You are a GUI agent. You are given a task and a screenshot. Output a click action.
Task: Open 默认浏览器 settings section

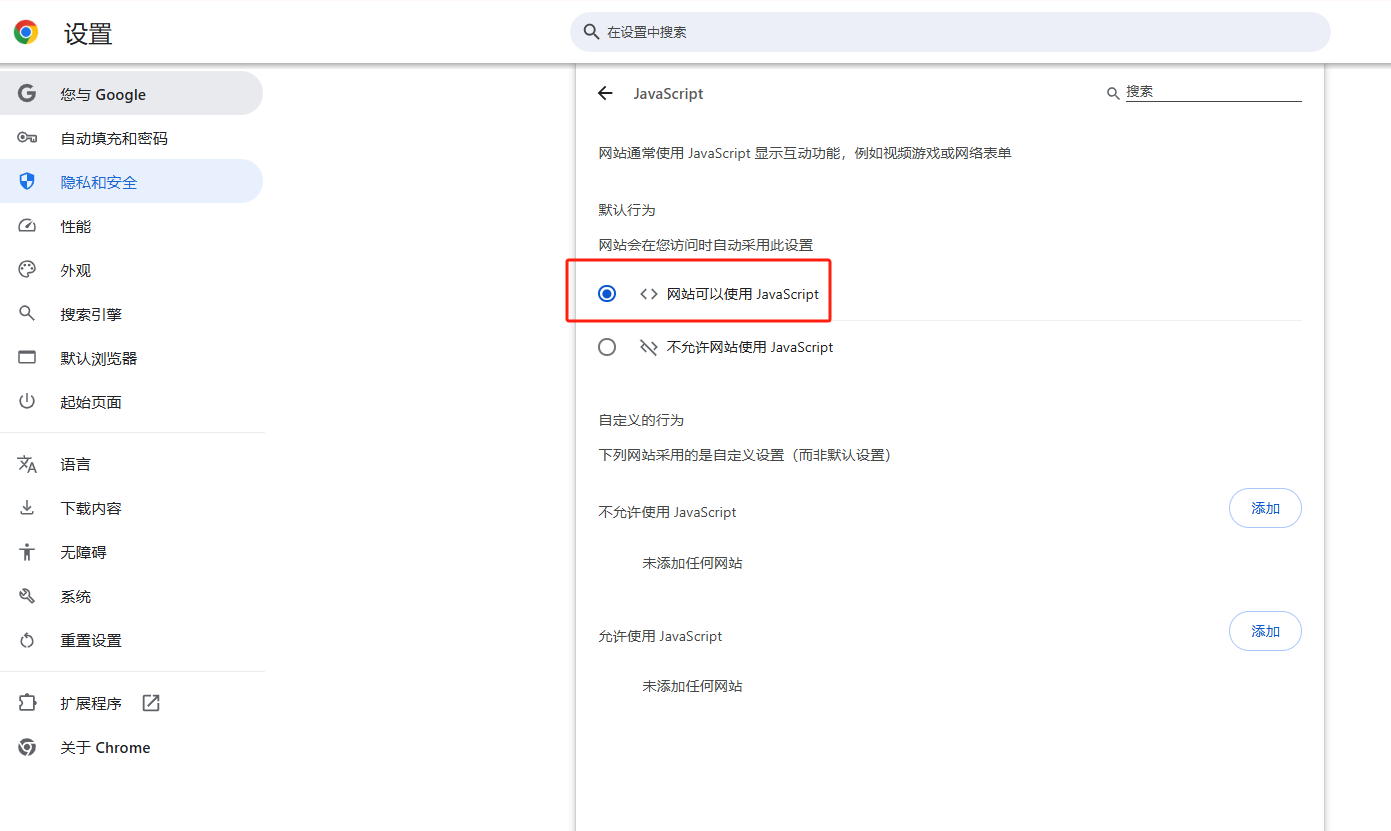(131, 358)
